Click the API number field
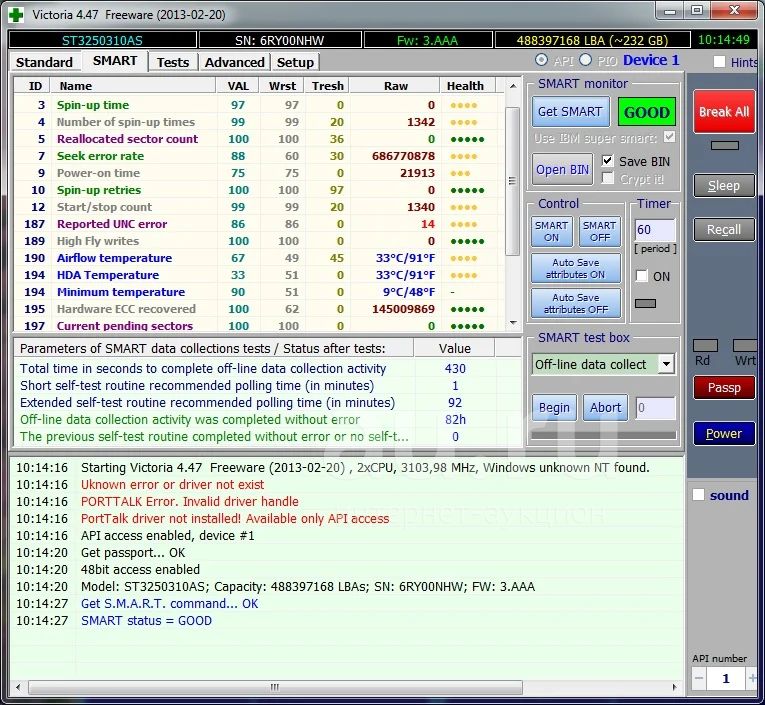The image size is (765, 705). click(725, 678)
